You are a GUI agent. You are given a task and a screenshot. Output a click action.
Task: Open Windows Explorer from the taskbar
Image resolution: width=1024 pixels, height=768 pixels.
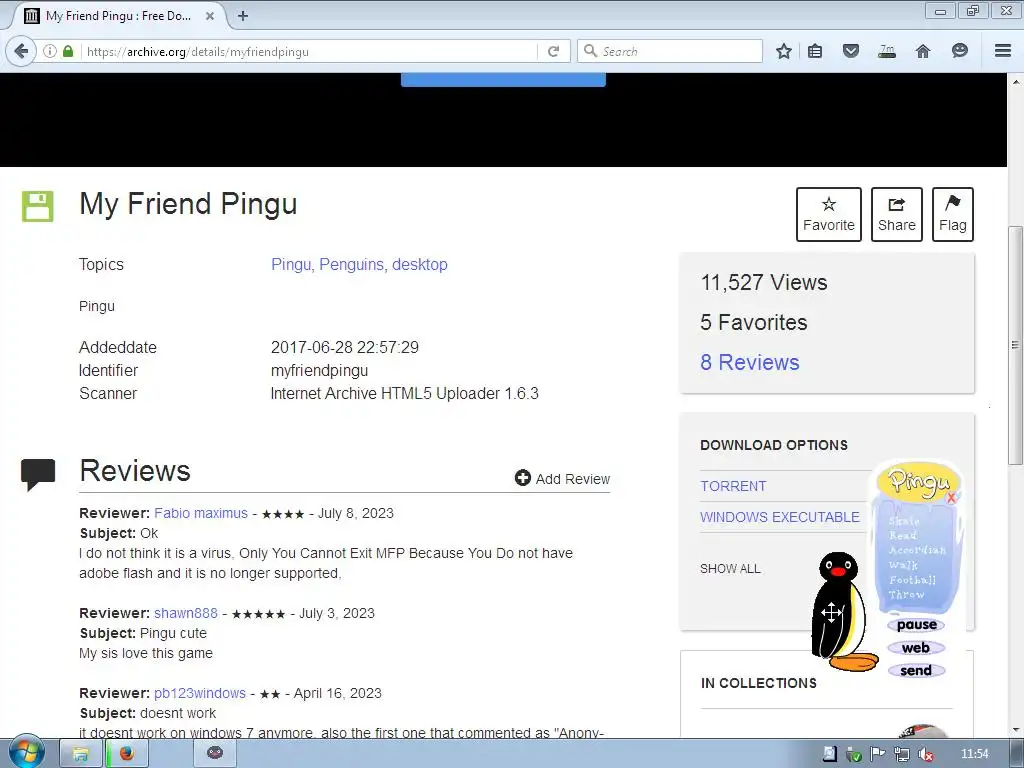pyautogui.click(x=81, y=754)
